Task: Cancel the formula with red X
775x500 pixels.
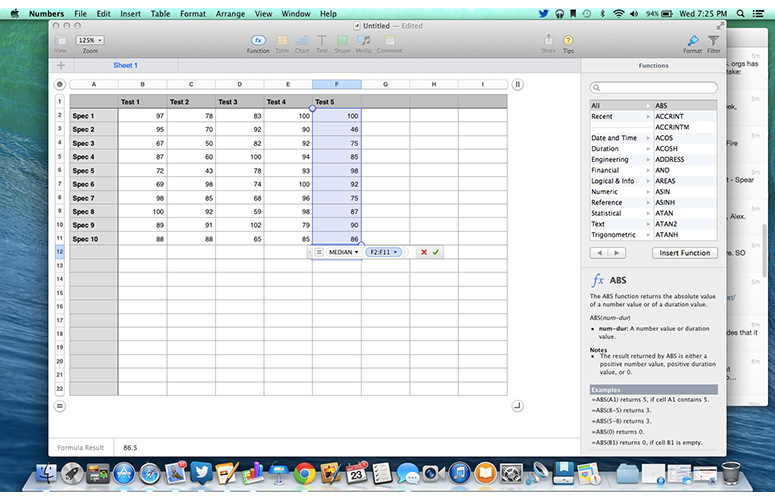Action: pyautogui.click(x=424, y=252)
